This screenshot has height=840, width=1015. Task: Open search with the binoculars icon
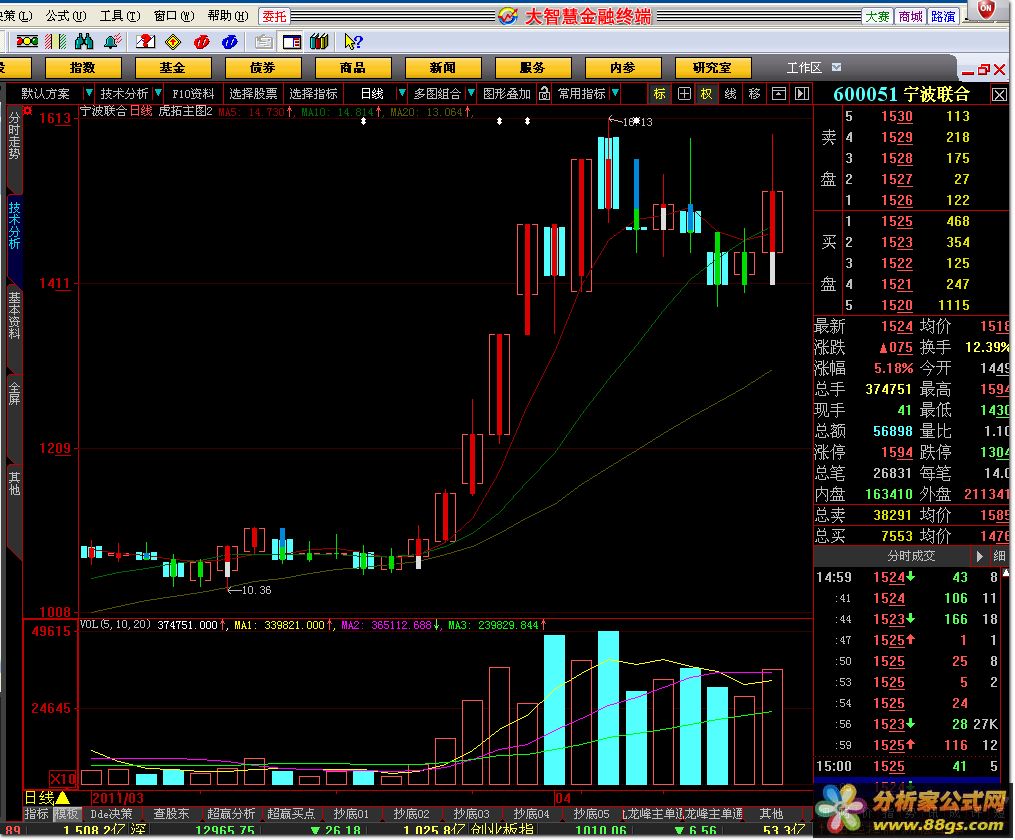coord(84,42)
